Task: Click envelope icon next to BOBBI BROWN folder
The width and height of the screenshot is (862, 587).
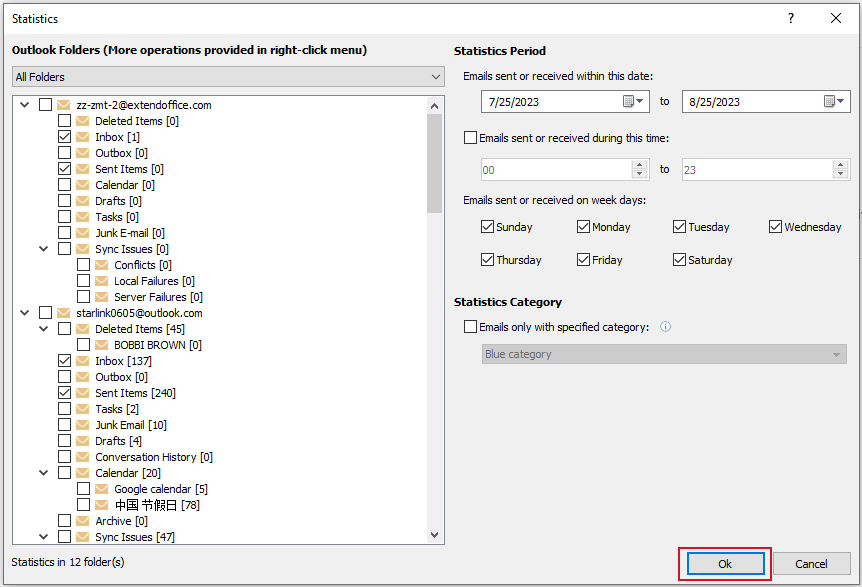Action: [x=101, y=345]
